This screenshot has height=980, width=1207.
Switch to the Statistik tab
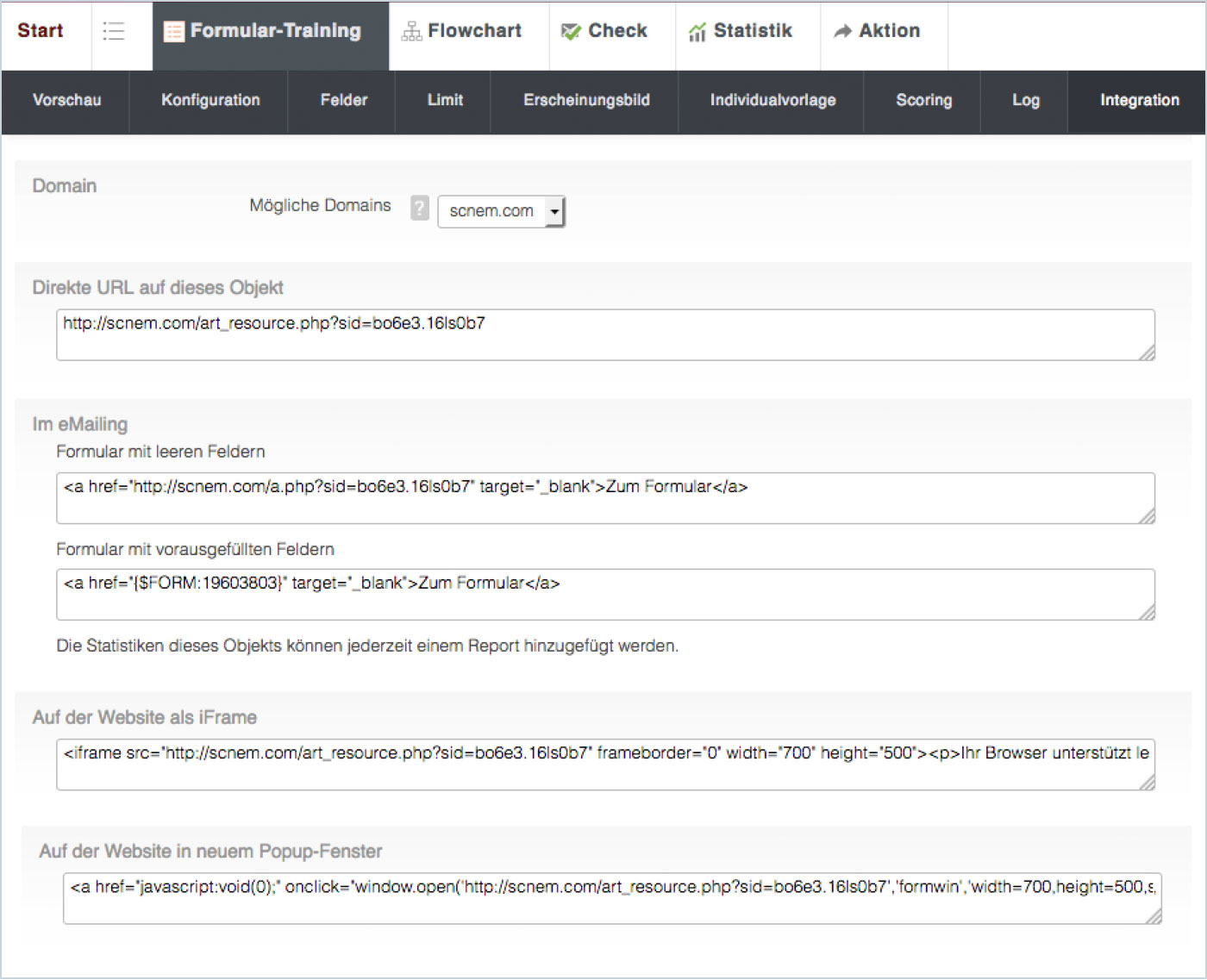tap(741, 31)
